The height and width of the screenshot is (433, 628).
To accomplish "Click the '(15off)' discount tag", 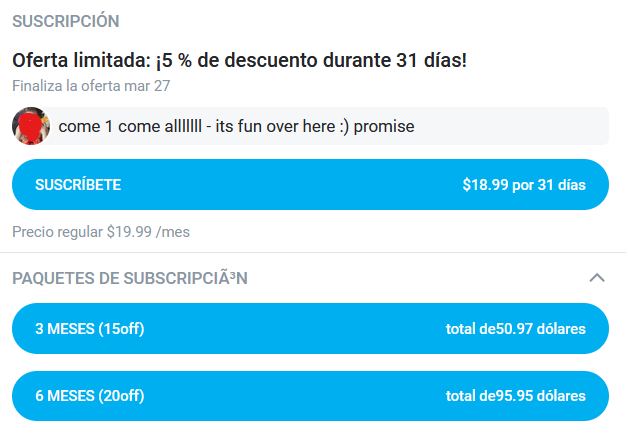I will click(121, 329).
